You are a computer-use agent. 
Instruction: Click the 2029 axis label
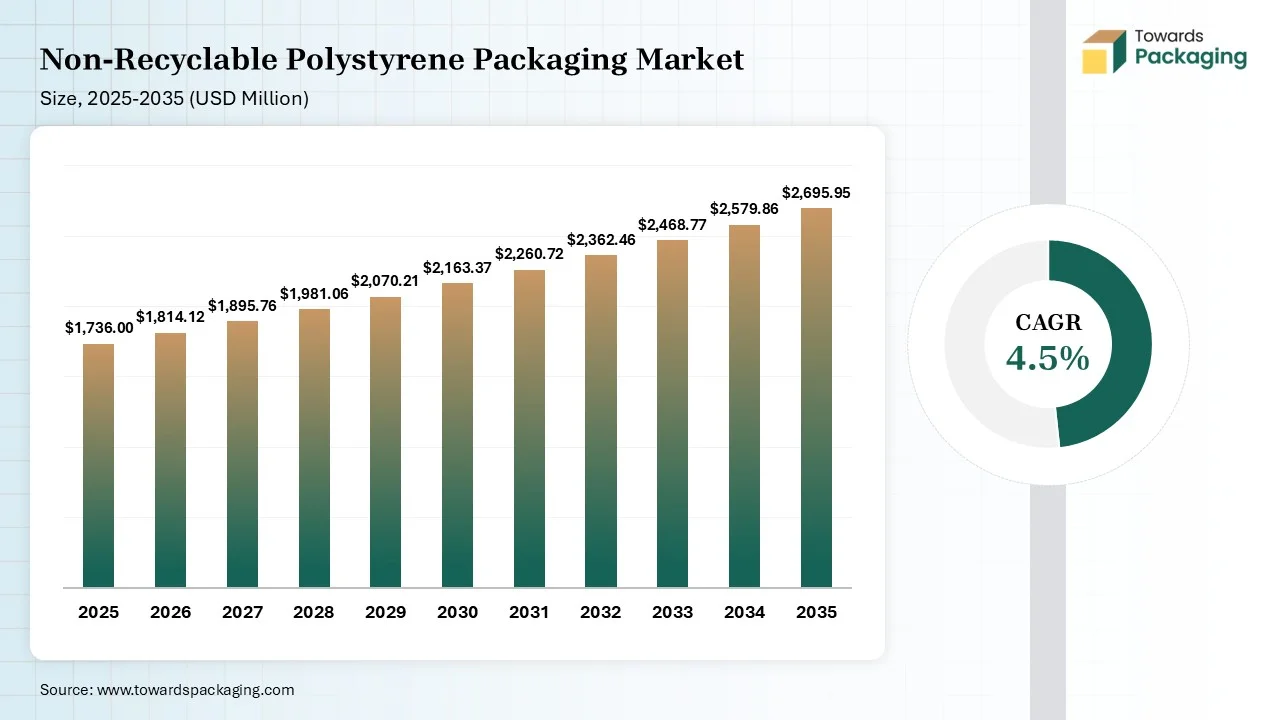click(385, 612)
